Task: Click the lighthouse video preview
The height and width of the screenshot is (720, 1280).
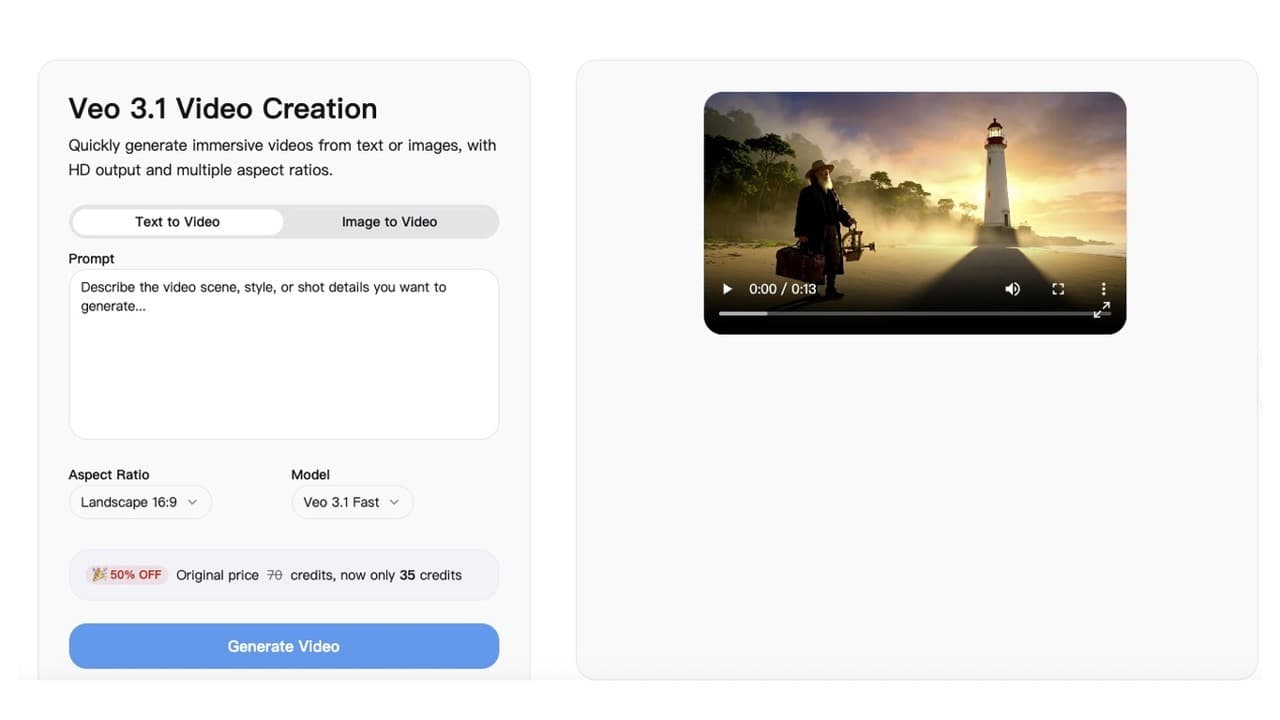Action: 915,200
